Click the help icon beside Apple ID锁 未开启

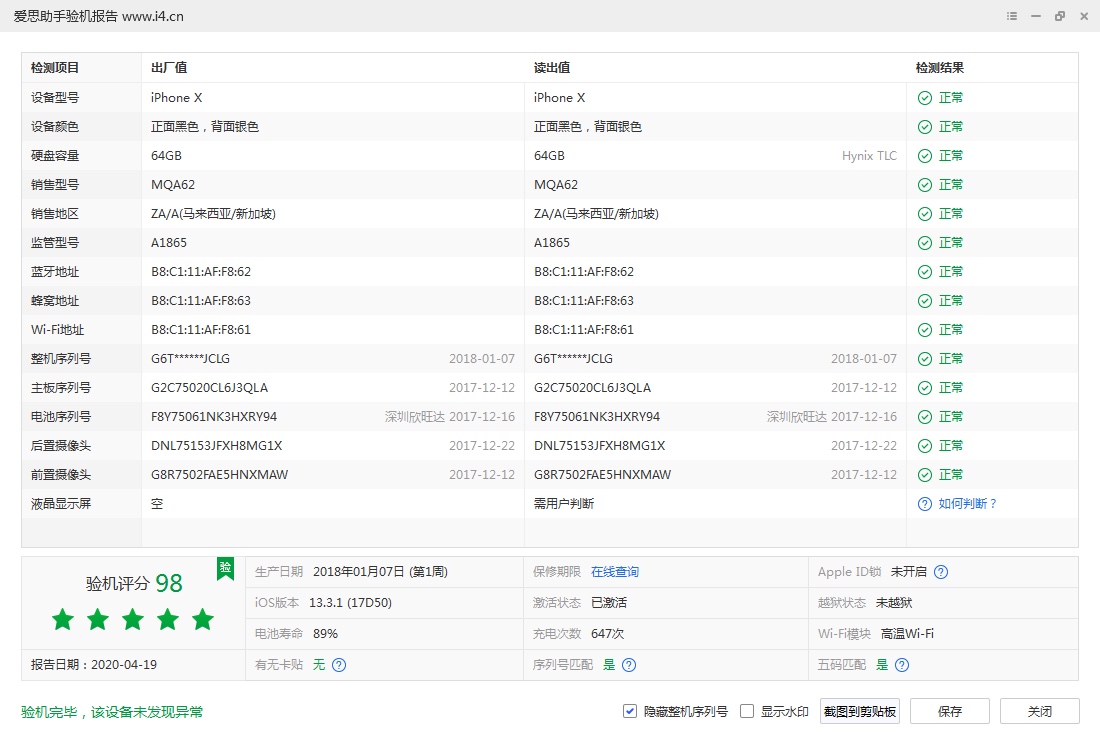pos(941,572)
